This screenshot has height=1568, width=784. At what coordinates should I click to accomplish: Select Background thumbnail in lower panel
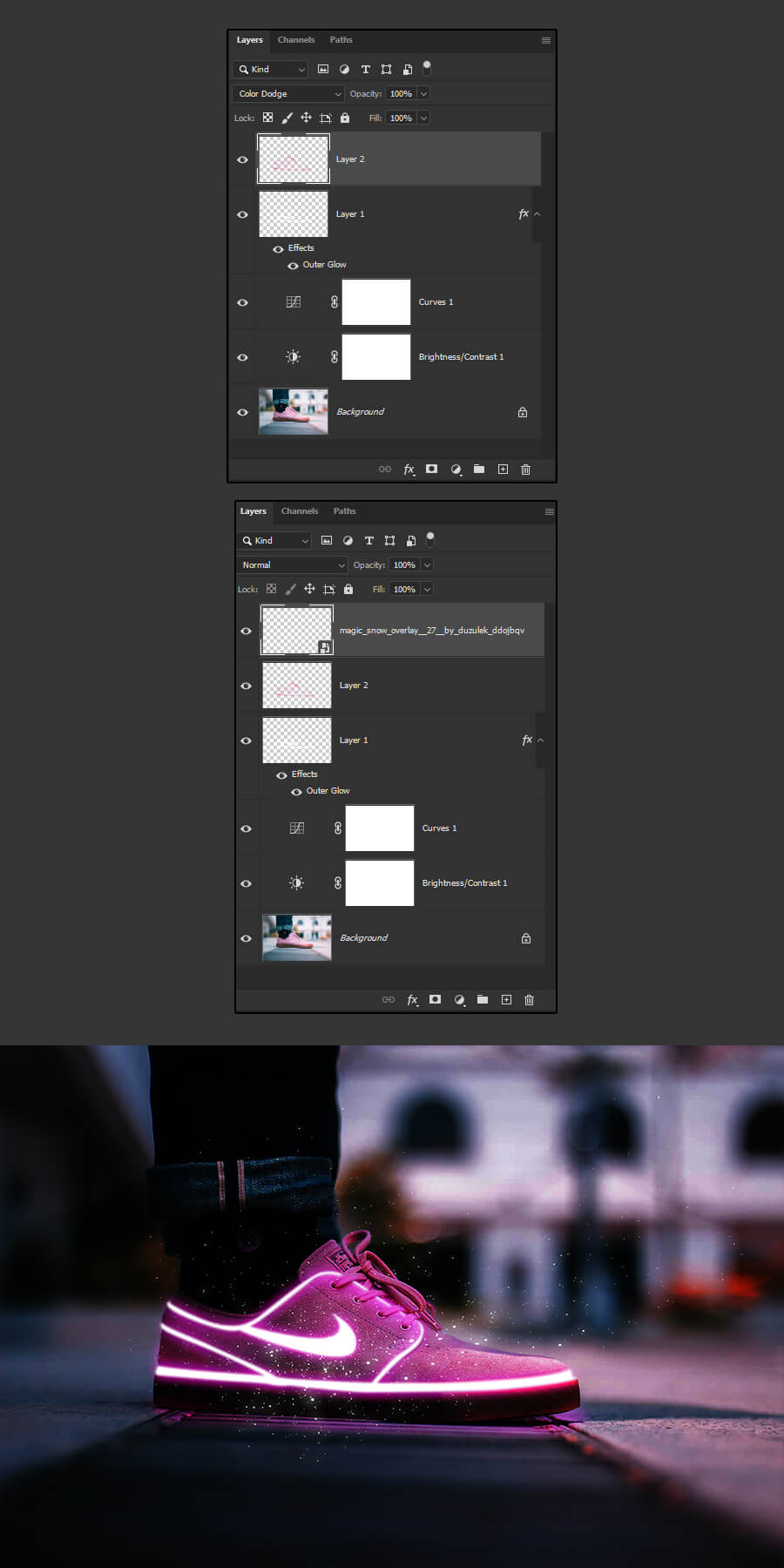click(x=297, y=938)
